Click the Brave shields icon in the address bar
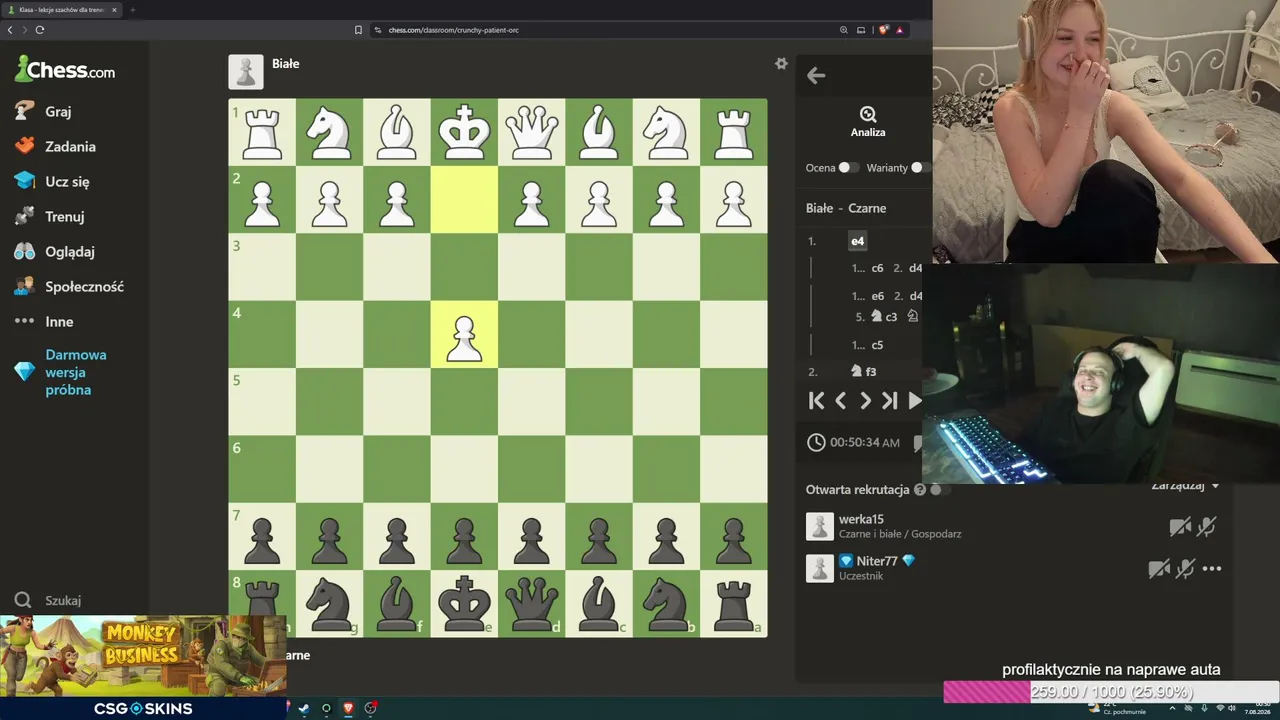 click(884, 30)
